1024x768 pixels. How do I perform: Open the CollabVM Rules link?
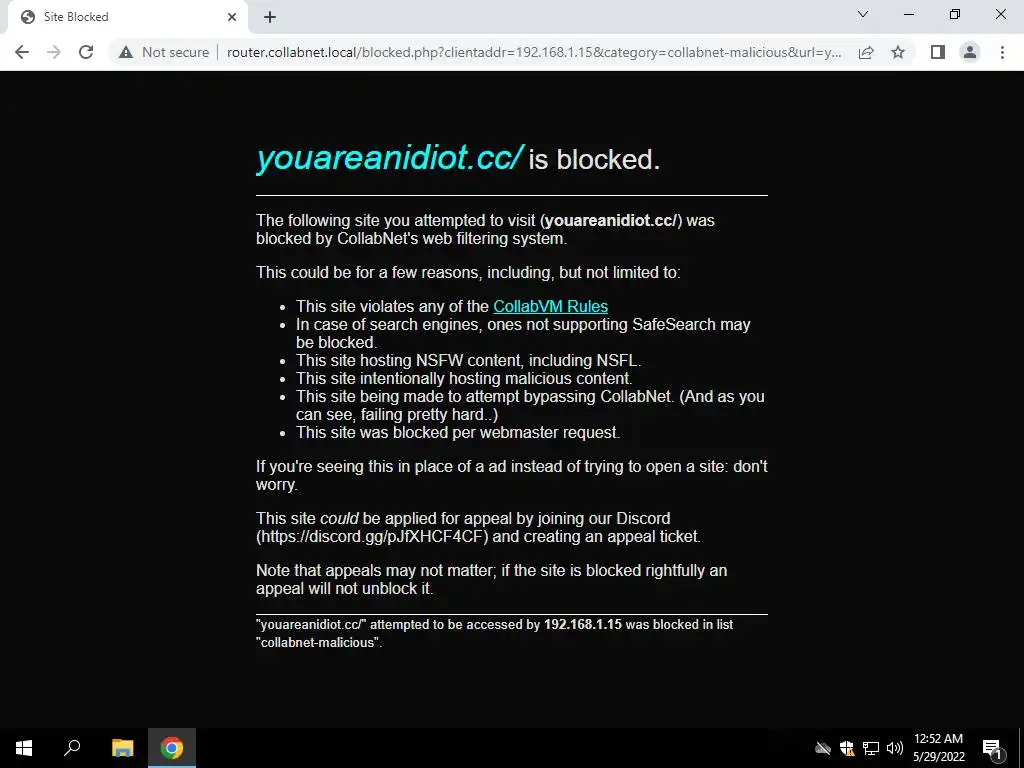pyautogui.click(x=551, y=306)
